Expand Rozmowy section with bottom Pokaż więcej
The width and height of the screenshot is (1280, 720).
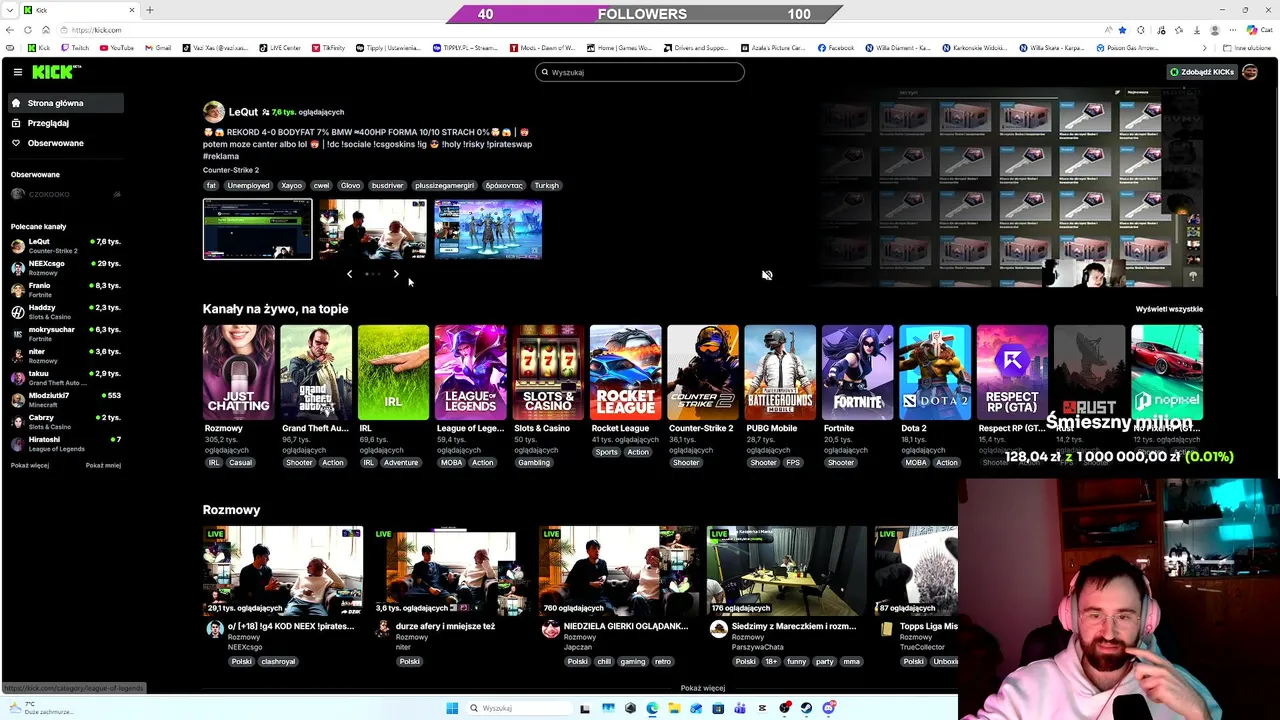pyautogui.click(x=702, y=688)
